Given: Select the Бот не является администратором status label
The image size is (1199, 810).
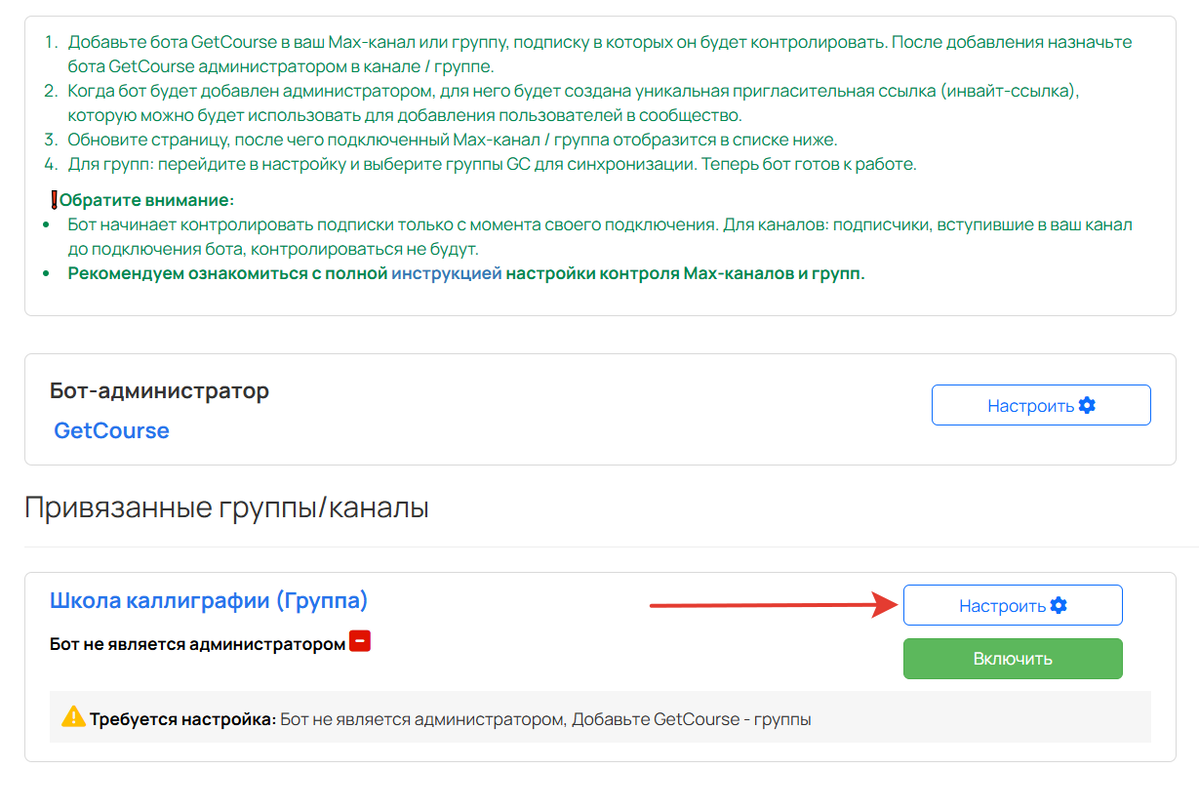Looking at the screenshot, I should [x=195, y=640].
